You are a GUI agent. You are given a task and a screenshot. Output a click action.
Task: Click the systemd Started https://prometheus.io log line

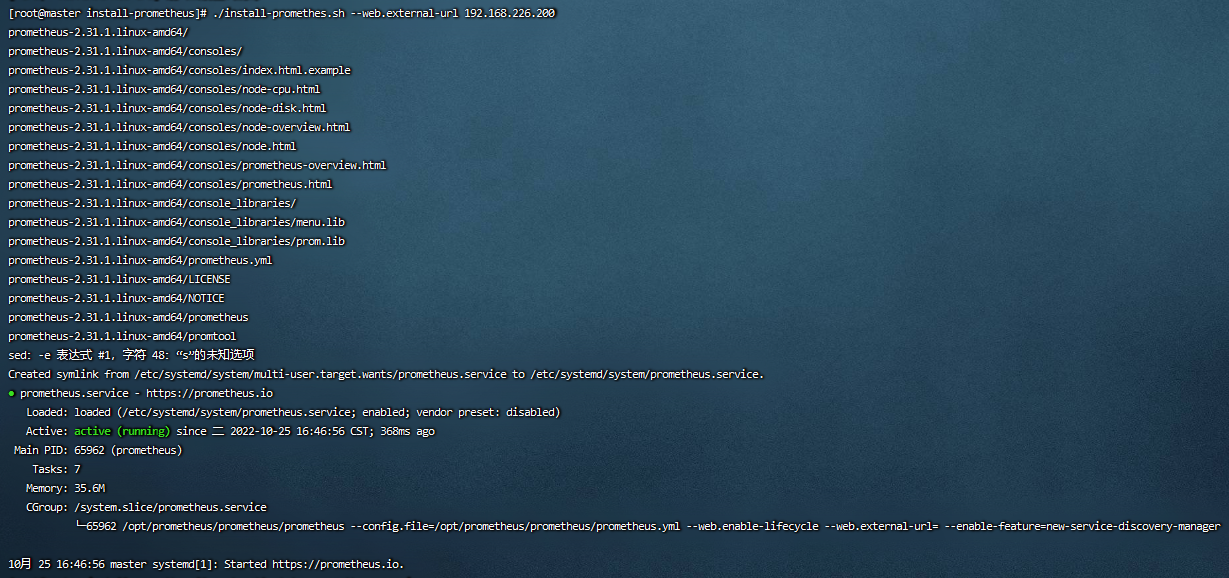(206, 564)
